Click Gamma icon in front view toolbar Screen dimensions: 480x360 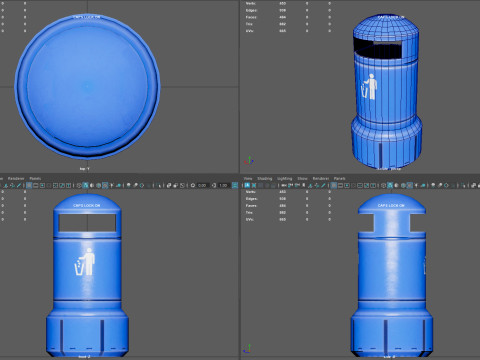[x=214, y=185]
